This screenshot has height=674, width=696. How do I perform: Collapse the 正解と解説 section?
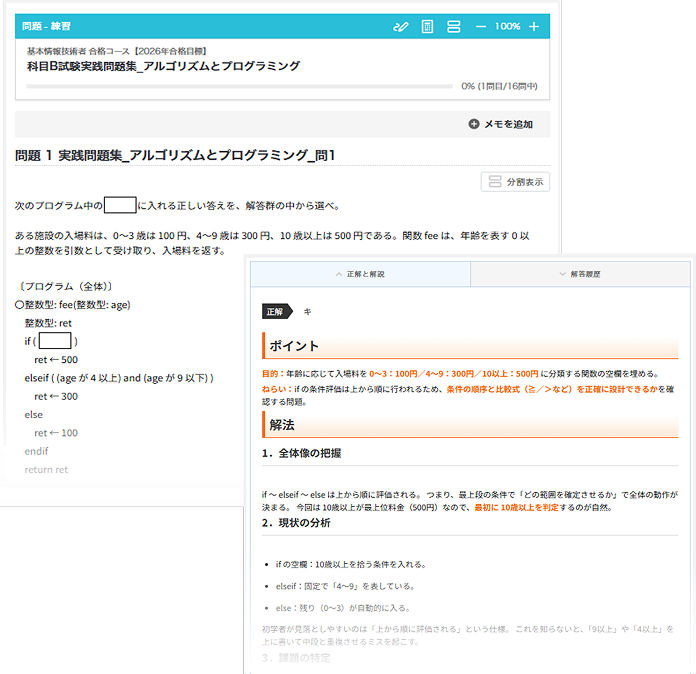[360, 274]
